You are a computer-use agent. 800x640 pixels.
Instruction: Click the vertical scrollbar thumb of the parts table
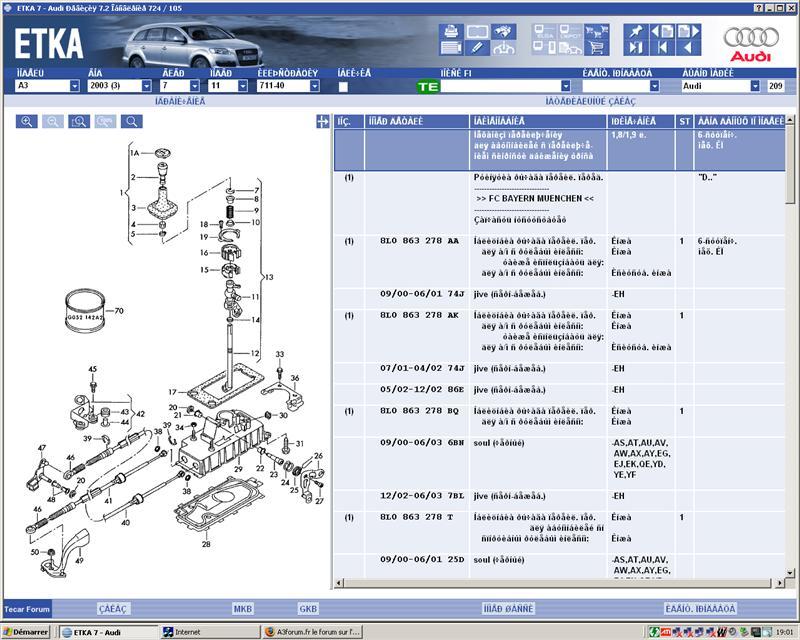(790, 163)
